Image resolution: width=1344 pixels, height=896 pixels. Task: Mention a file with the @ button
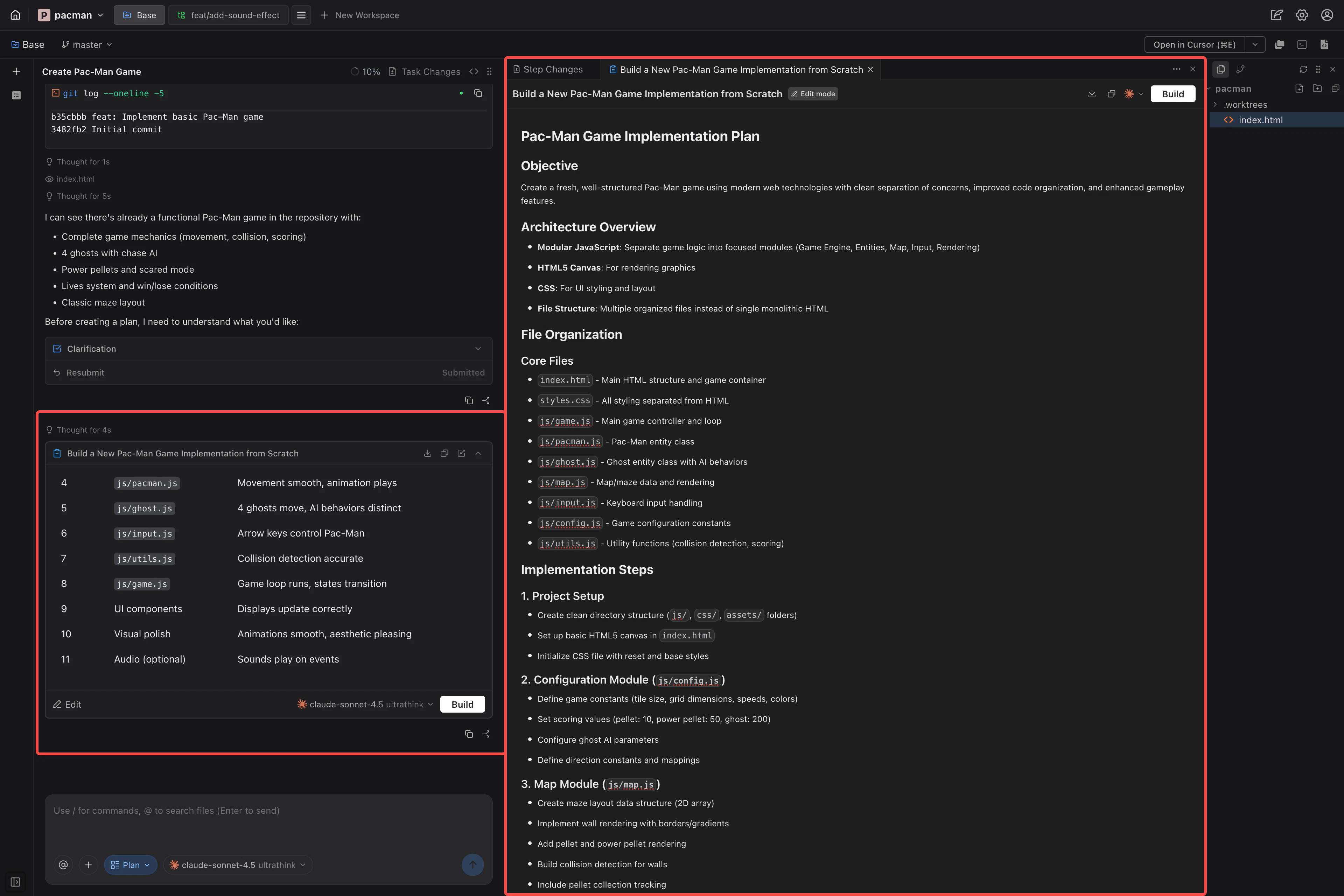point(63,864)
